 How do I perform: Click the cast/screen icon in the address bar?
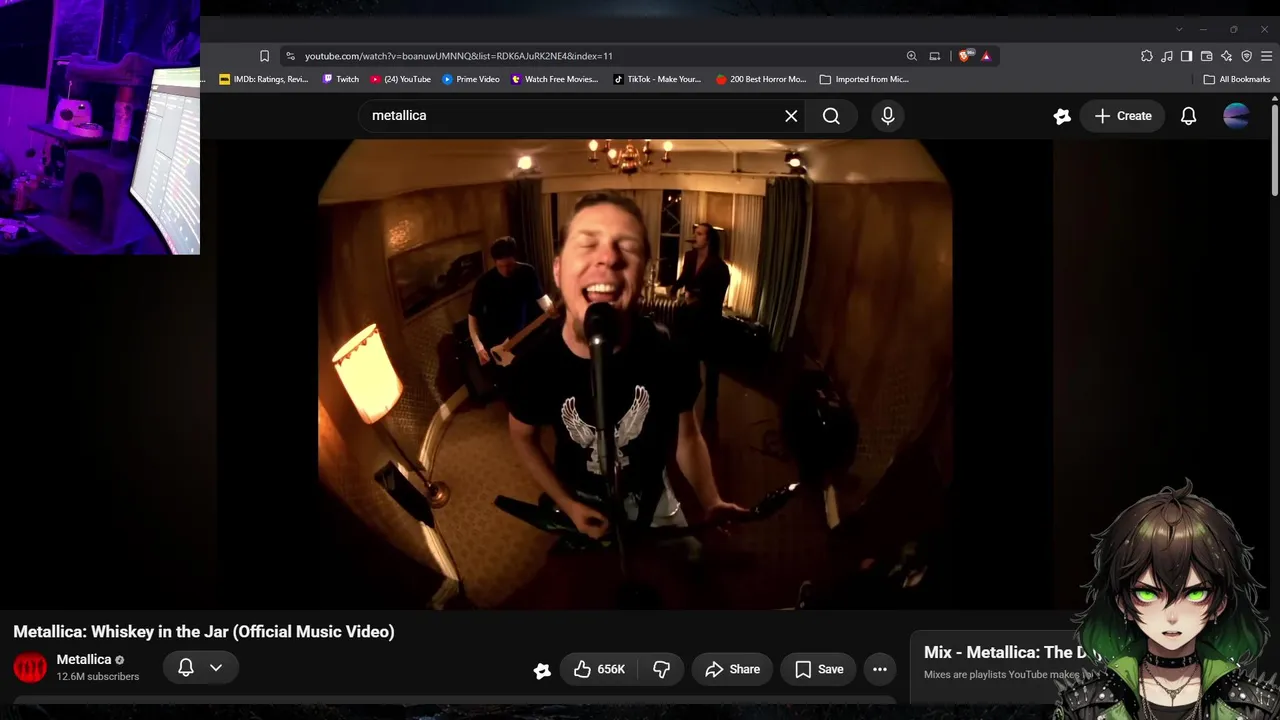pyautogui.click(x=935, y=56)
